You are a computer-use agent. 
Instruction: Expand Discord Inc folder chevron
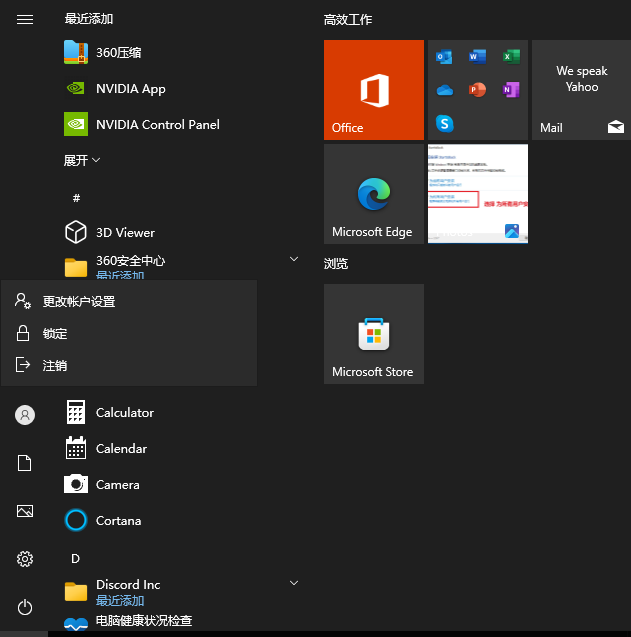(x=294, y=583)
